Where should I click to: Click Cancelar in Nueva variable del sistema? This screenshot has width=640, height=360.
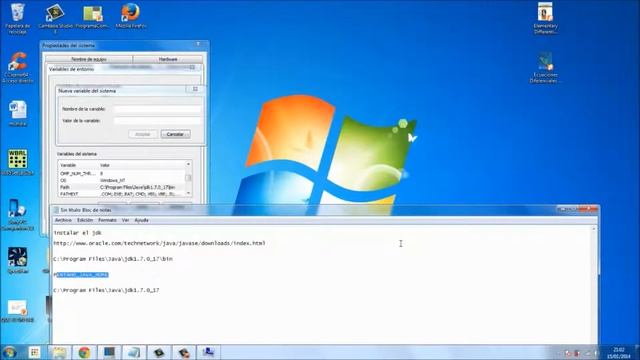tap(175, 134)
